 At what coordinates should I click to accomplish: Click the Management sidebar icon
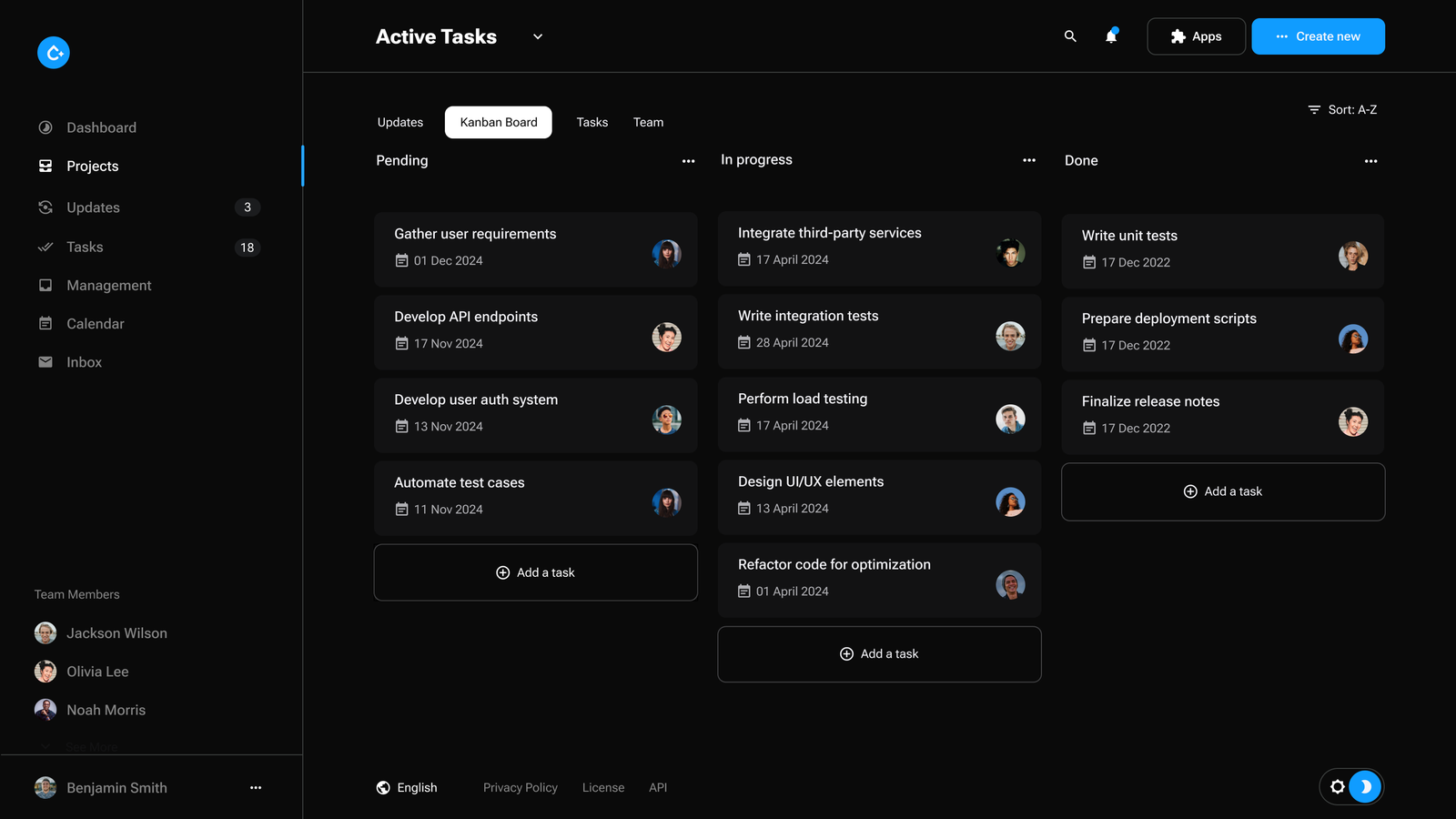[45, 285]
